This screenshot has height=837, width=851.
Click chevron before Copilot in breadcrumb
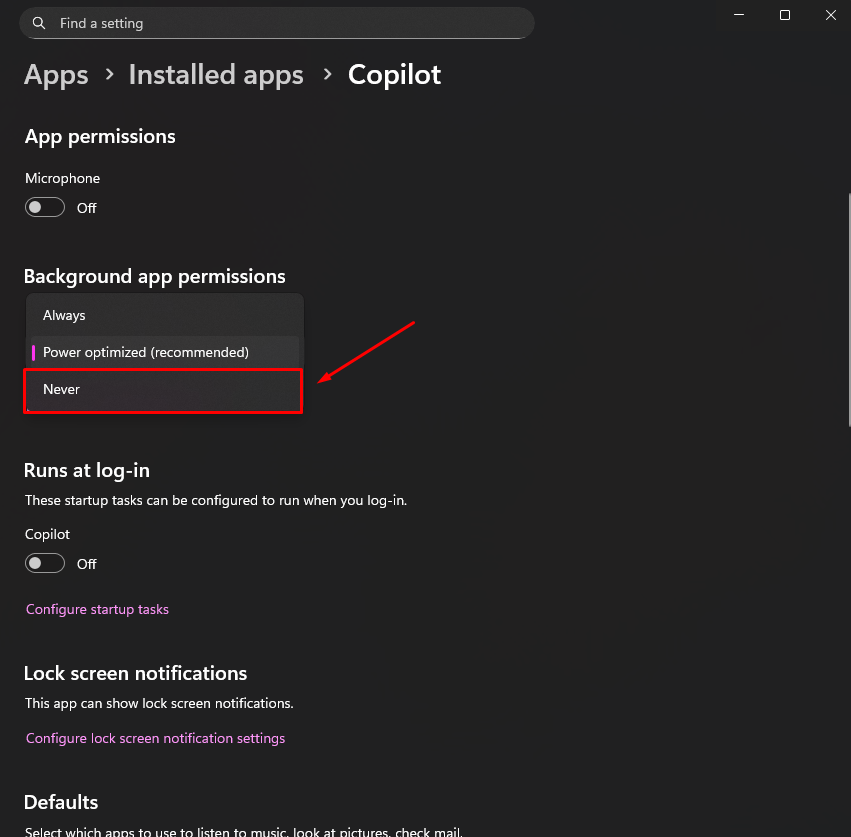pyautogui.click(x=326, y=76)
